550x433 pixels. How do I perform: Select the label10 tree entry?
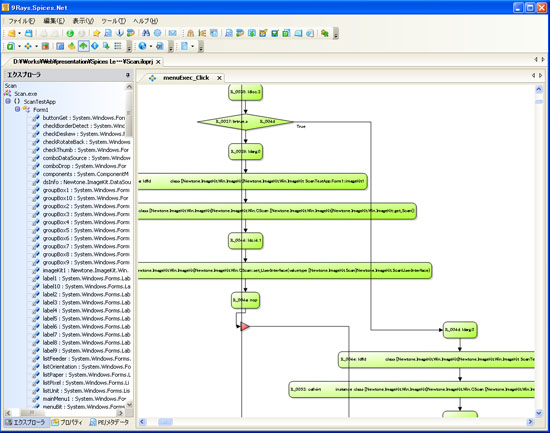tap(86, 286)
